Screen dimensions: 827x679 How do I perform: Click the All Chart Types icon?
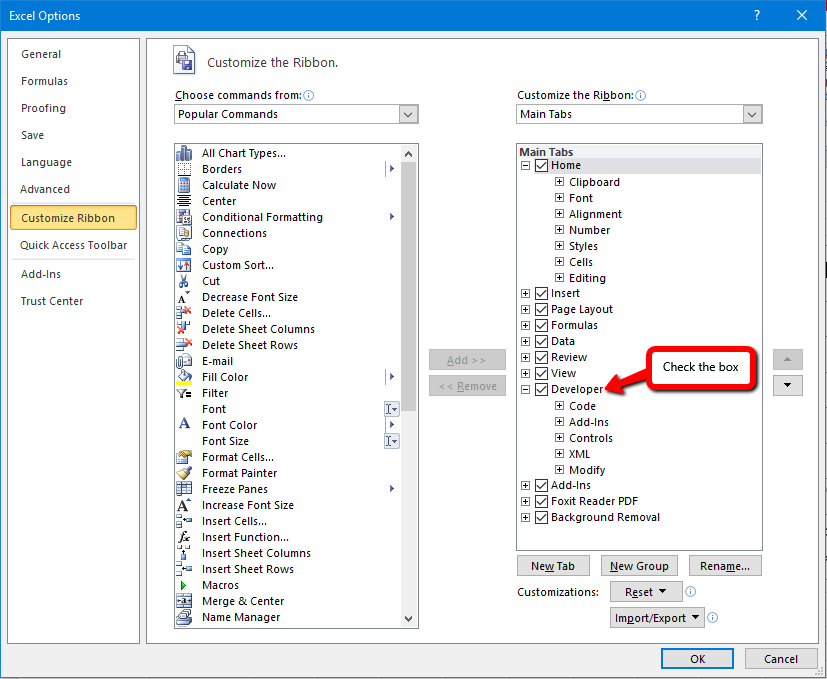pos(184,153)
